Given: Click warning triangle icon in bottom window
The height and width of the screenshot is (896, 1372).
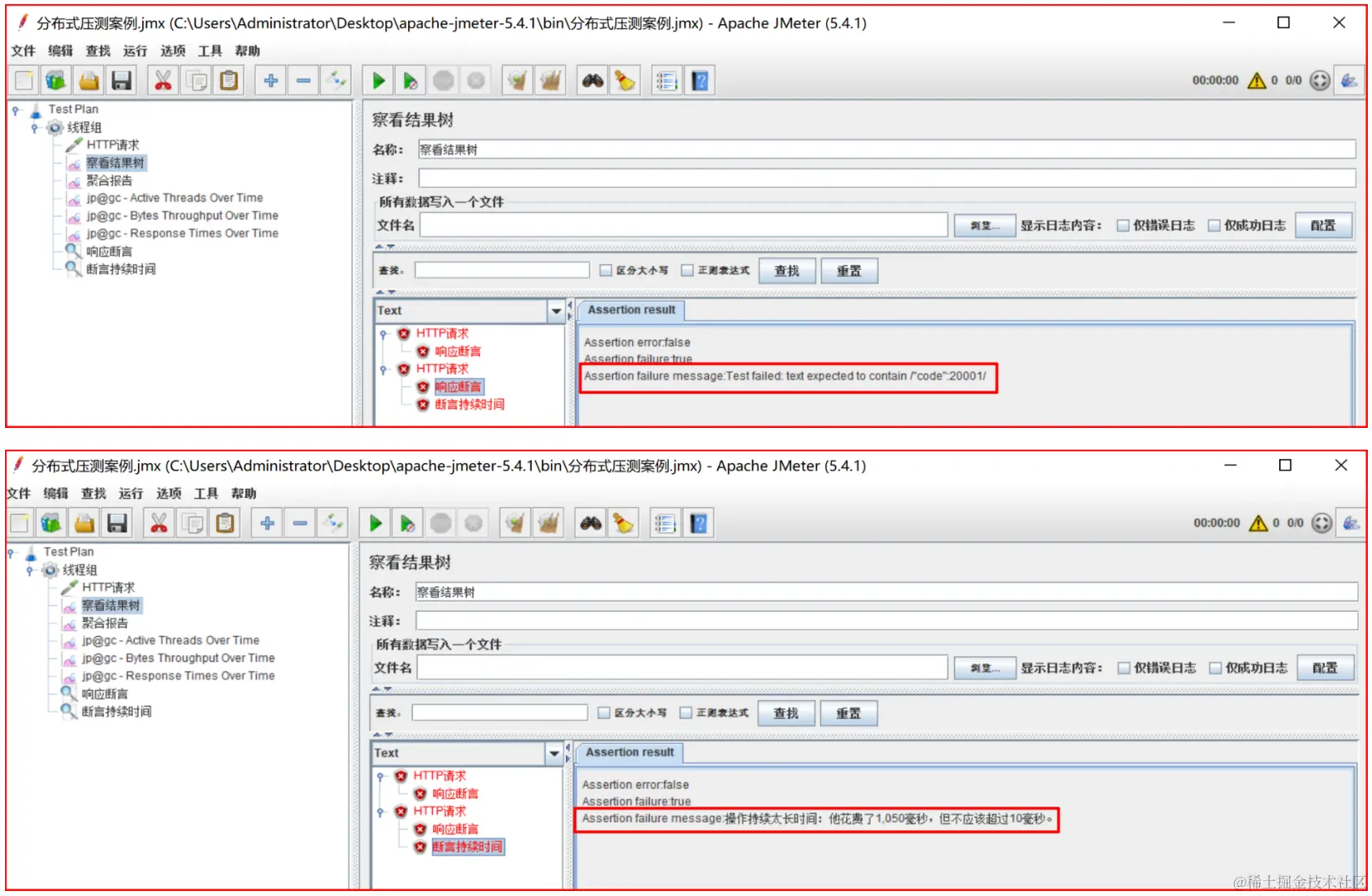Looking at the screenshot, I should [1258, 523].
